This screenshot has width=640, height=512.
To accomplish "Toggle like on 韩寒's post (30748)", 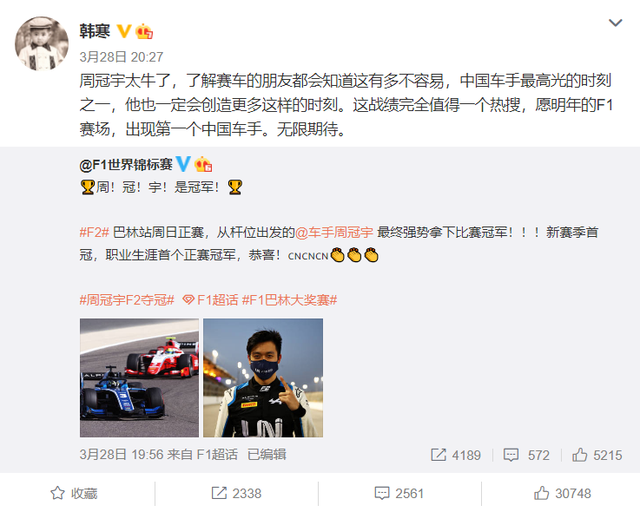I will click(x=562, y=493).
